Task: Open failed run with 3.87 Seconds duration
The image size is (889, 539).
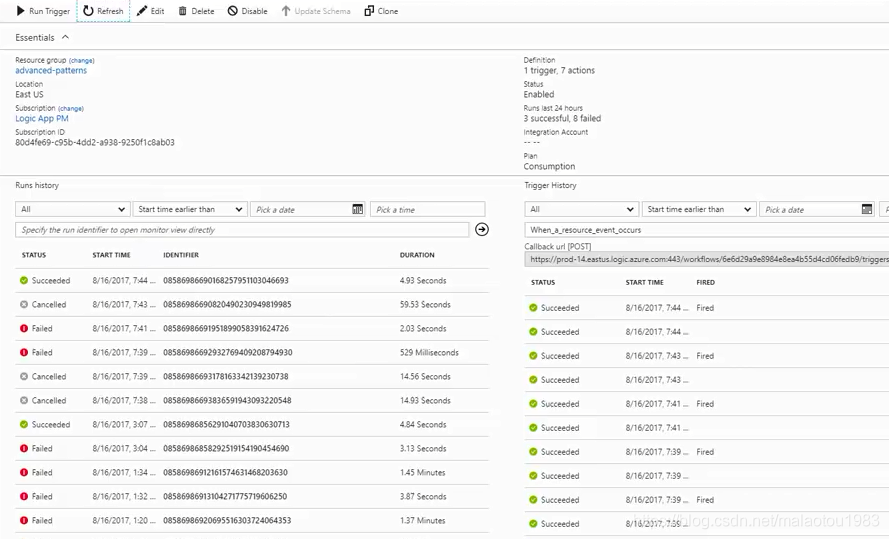Action: coord(252,496)
